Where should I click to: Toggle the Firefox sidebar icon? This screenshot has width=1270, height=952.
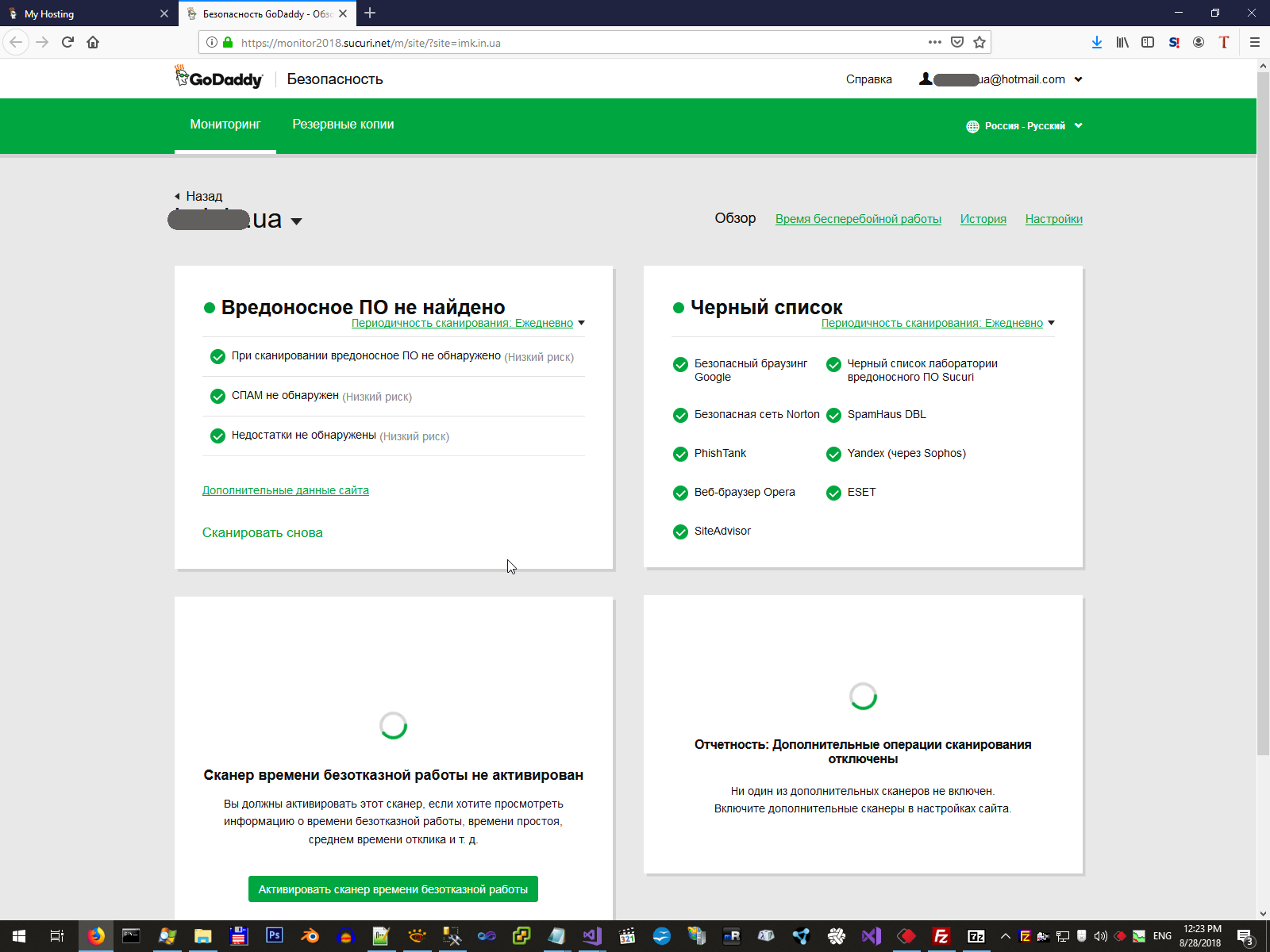1148,42
